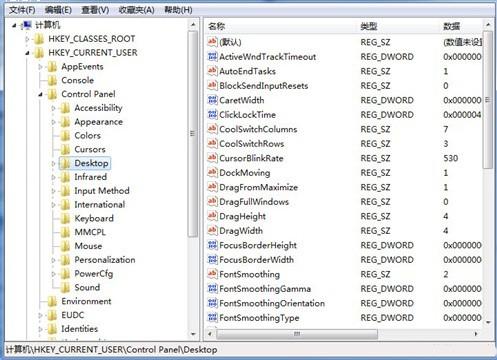Click the string icon beside CursorBlinkRate
The width and height of the screenshot is (497, 360).
click(212, 158)
